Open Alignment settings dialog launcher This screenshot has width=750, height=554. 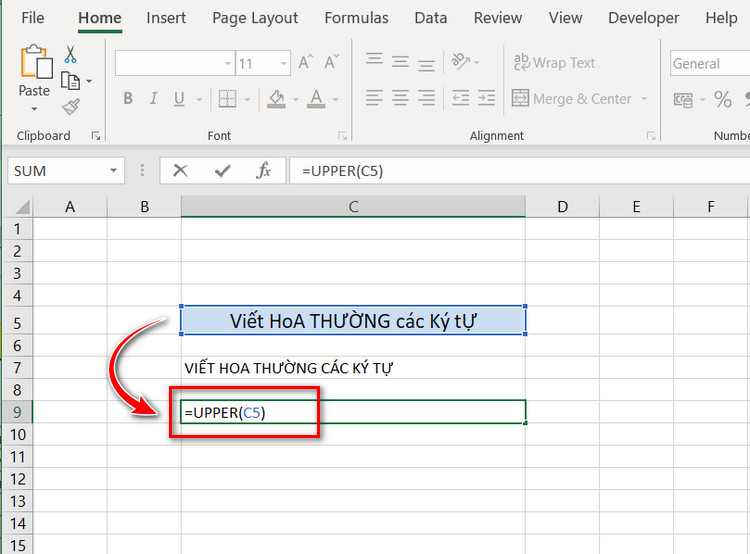pyautogui.click(x=651, y=136)
